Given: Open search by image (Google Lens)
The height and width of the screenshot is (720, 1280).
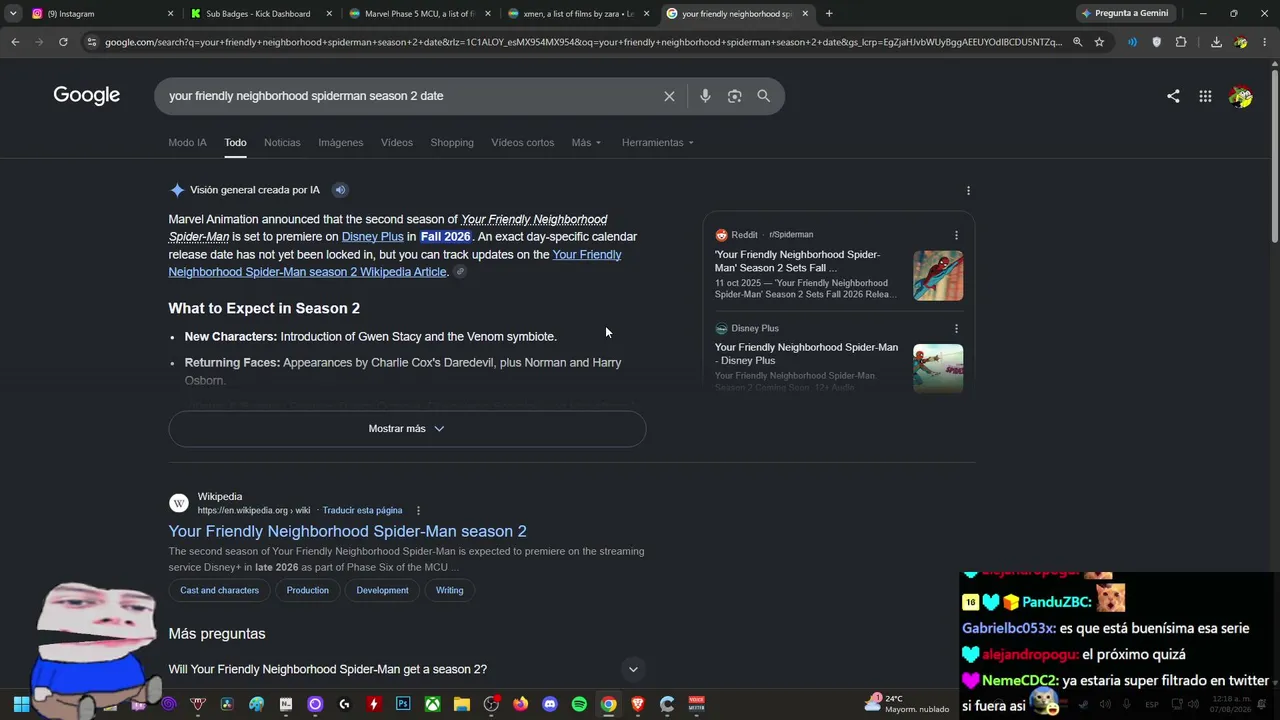Looking at the screenshot, I should tap(734, 96).
